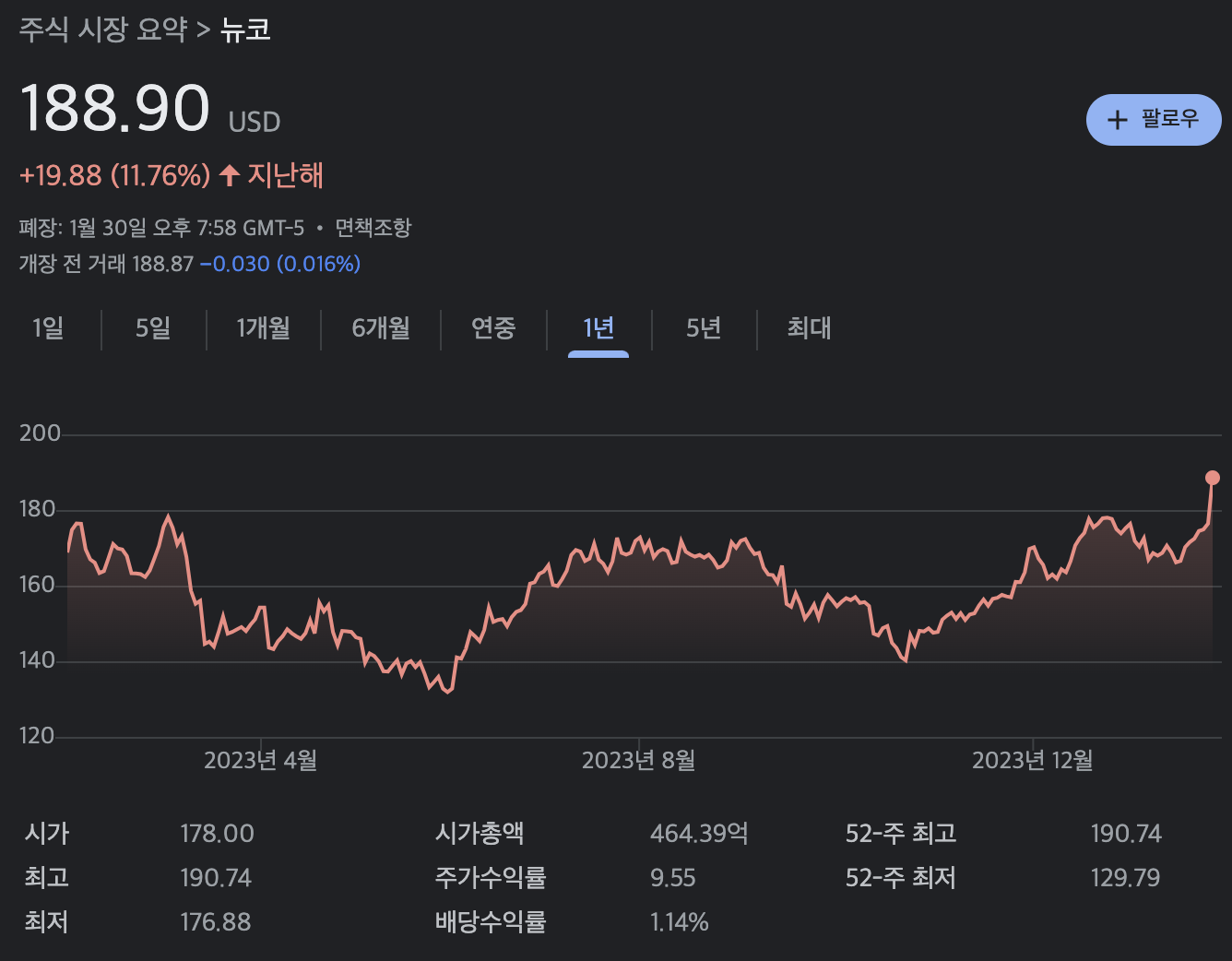Click the 52-주 최고 label
Image resolution: width=1232 pixels, height=961 pixels.
[x=901, y=834]
